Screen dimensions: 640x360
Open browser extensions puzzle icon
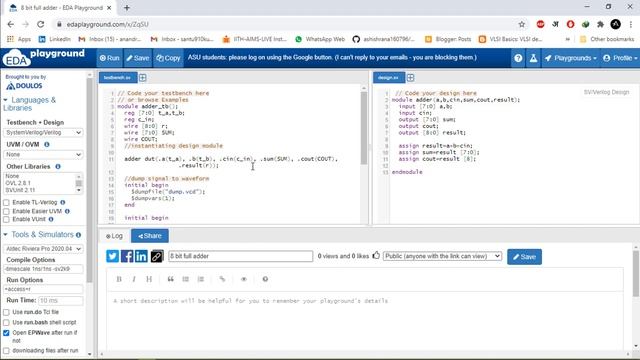[x=600, y=24]
